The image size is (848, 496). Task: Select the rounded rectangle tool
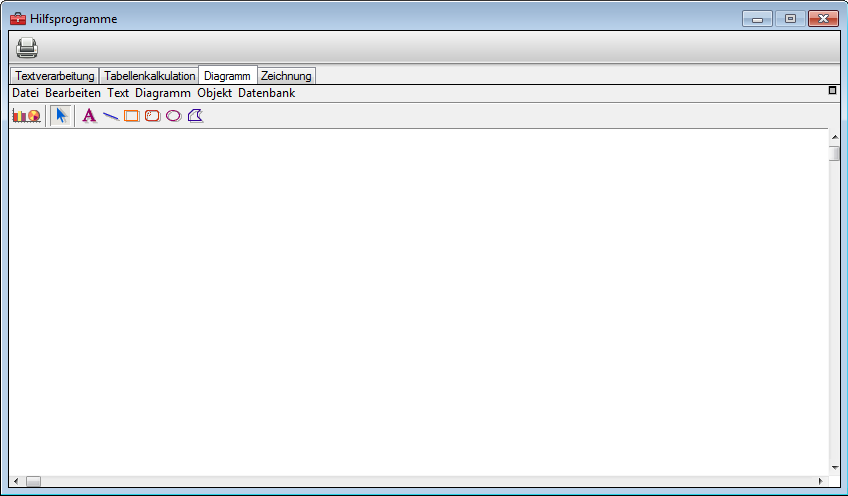pyautogui.click(x=152, y=116)
